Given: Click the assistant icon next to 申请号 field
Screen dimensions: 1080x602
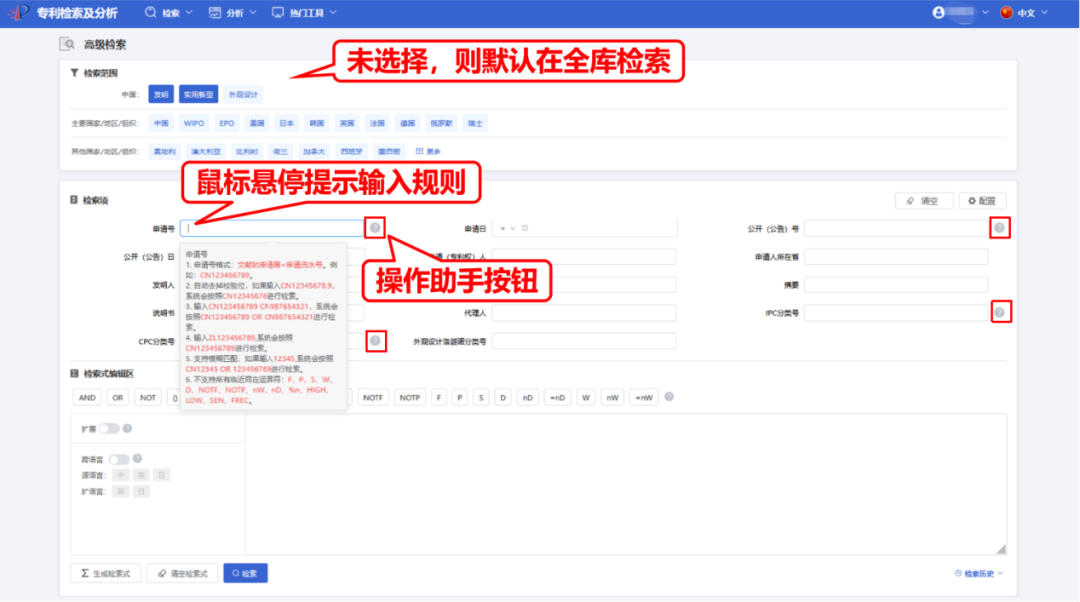Looking at the screenshot, I should tap(374, 227).
